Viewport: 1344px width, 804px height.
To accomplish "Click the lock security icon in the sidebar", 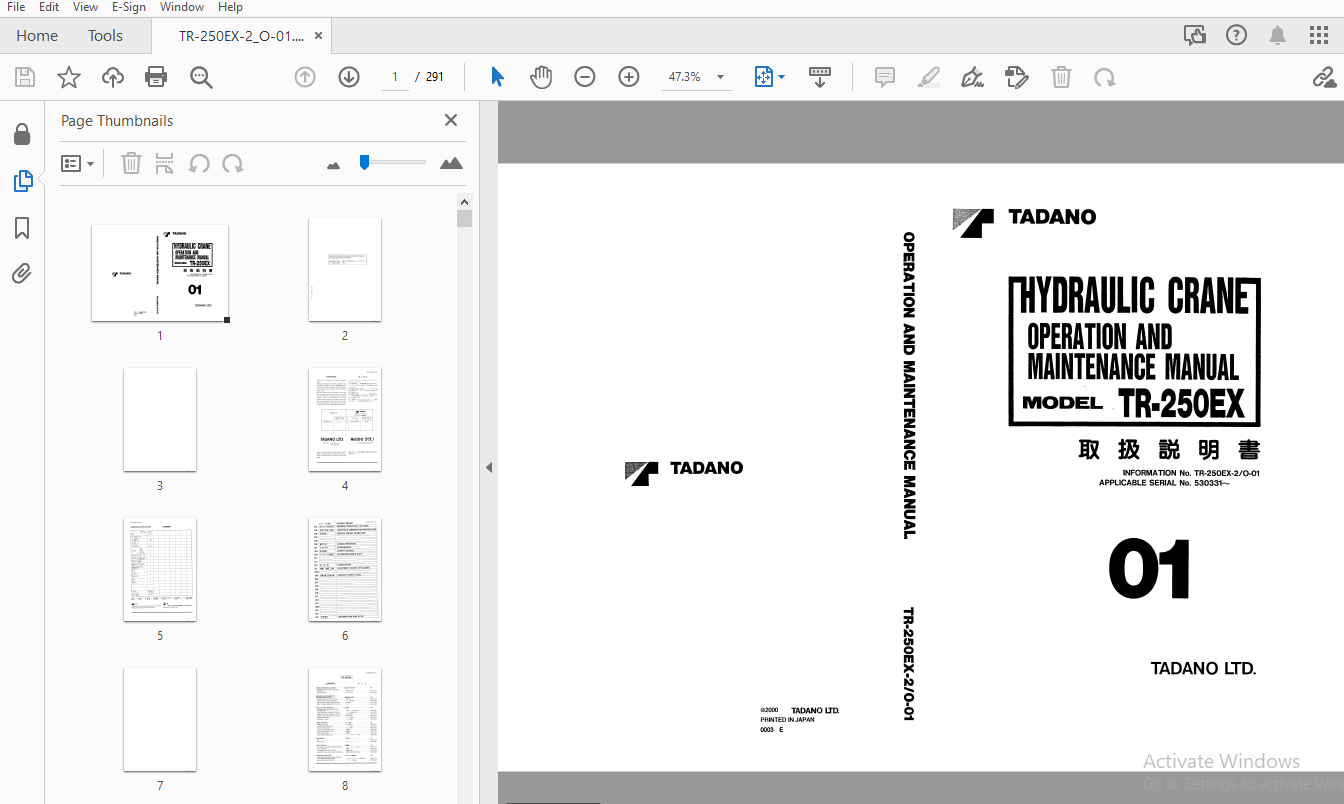I will click(22, 134).
